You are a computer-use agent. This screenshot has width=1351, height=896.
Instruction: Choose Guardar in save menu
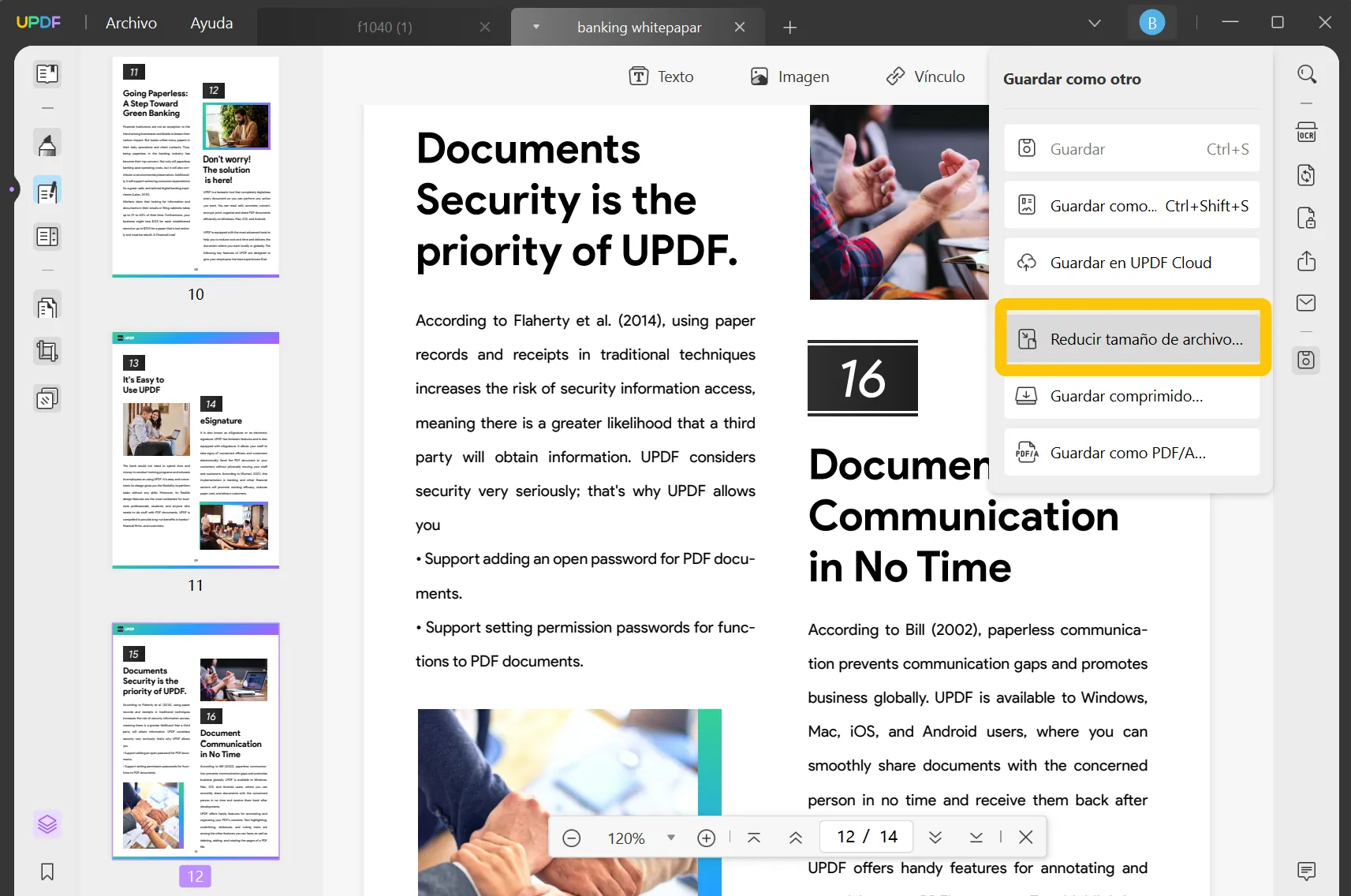[1132, 148]
